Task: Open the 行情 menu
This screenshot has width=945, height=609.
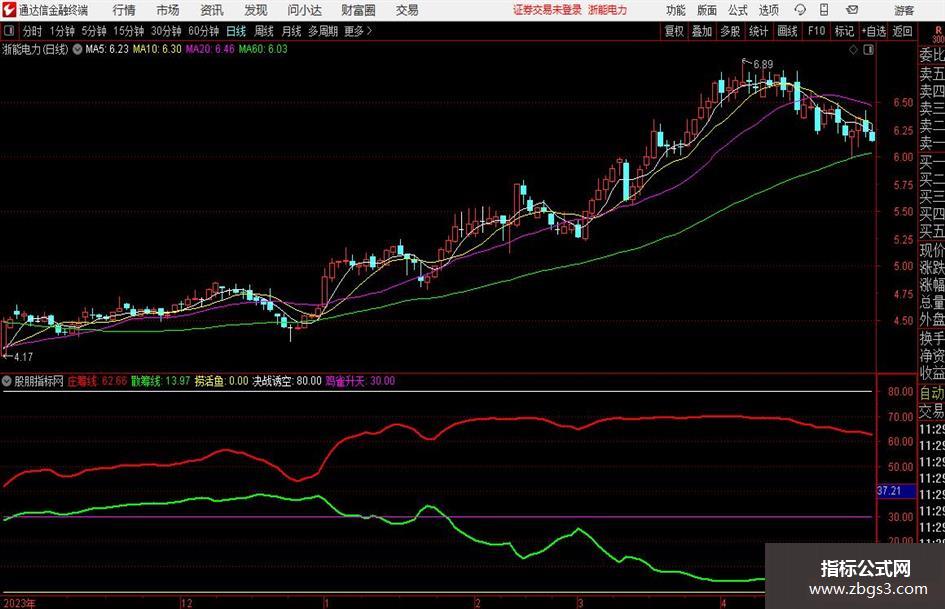Action: (124, 10)
